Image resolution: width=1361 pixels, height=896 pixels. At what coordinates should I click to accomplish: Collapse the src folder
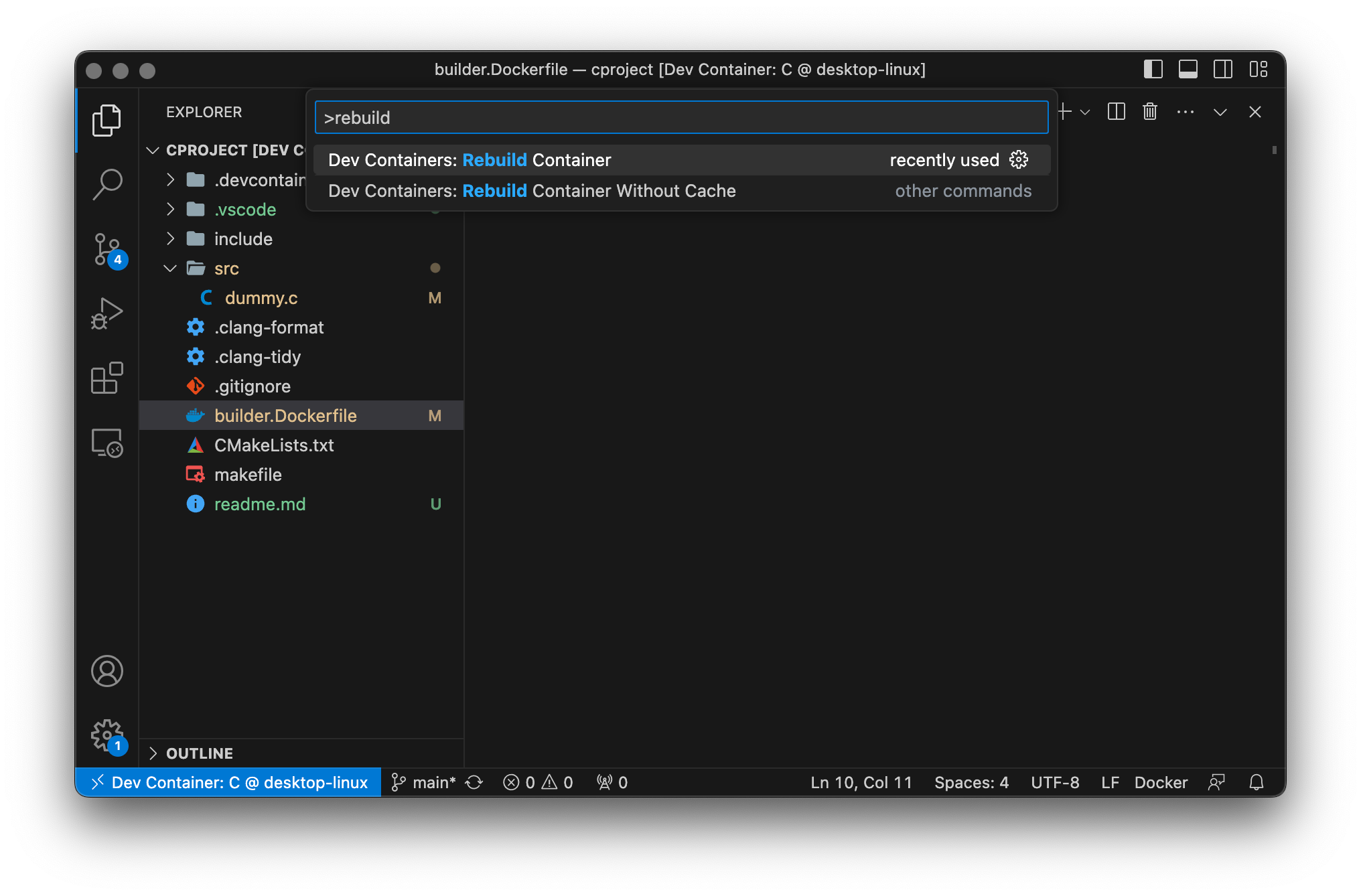coord(226,269)
